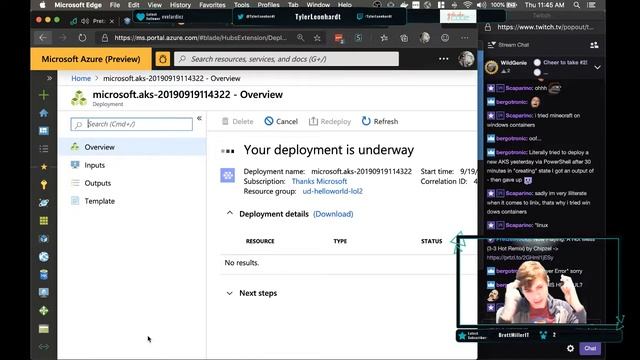640x360 pixels.
Task: Click the Azure preview bug icon
Action: (x=162, y=59)
